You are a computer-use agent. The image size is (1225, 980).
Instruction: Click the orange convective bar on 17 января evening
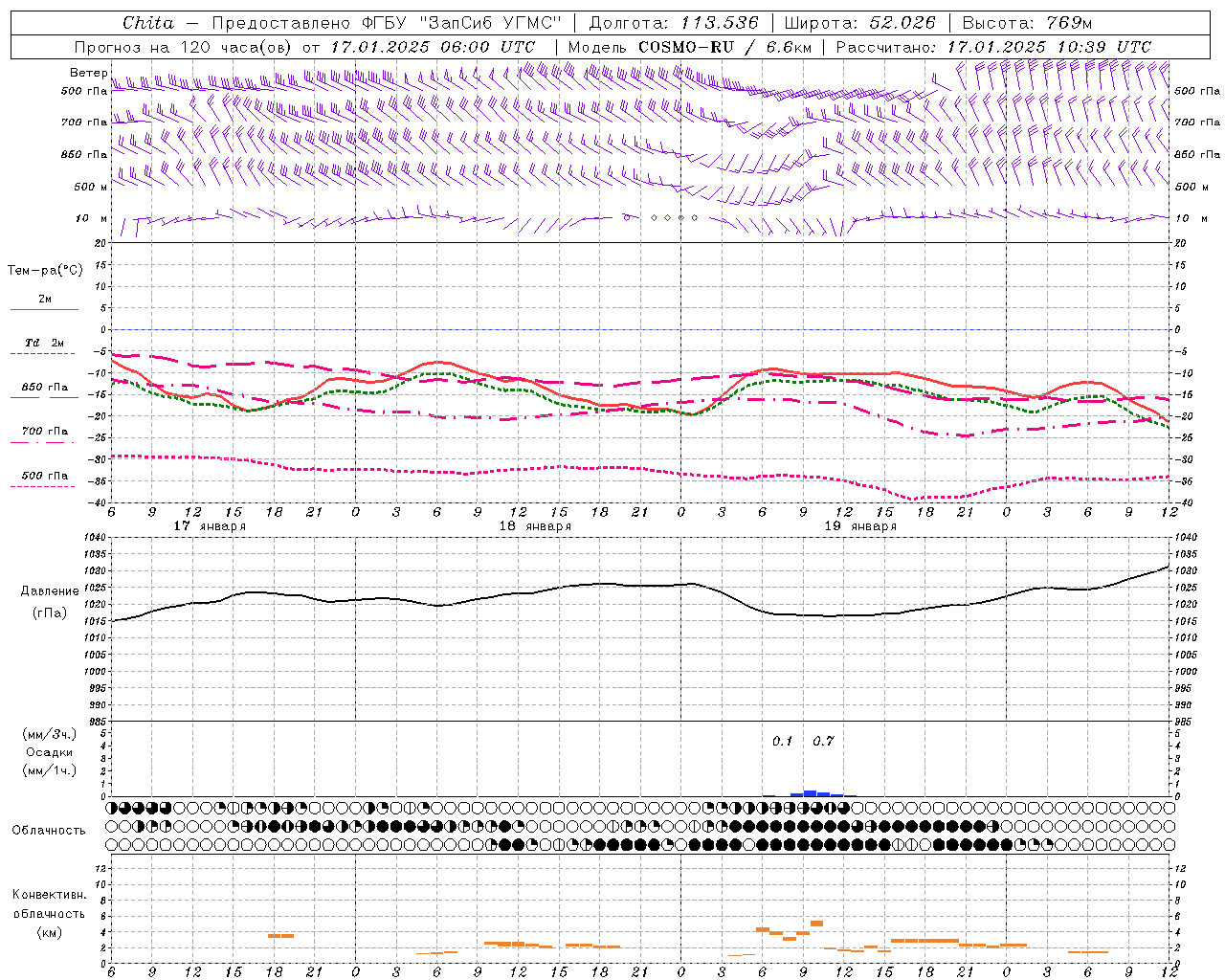pos(280,936)
